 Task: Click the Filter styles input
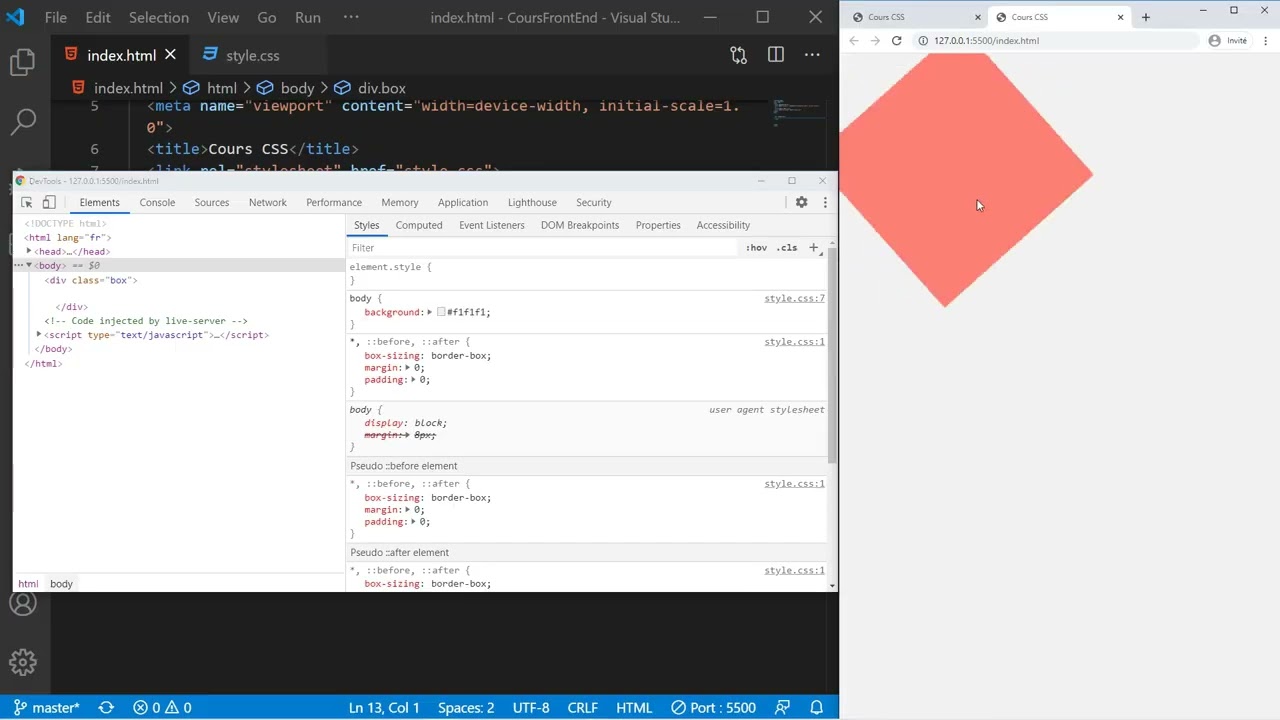pyautogui.click(x=540, y=248)
